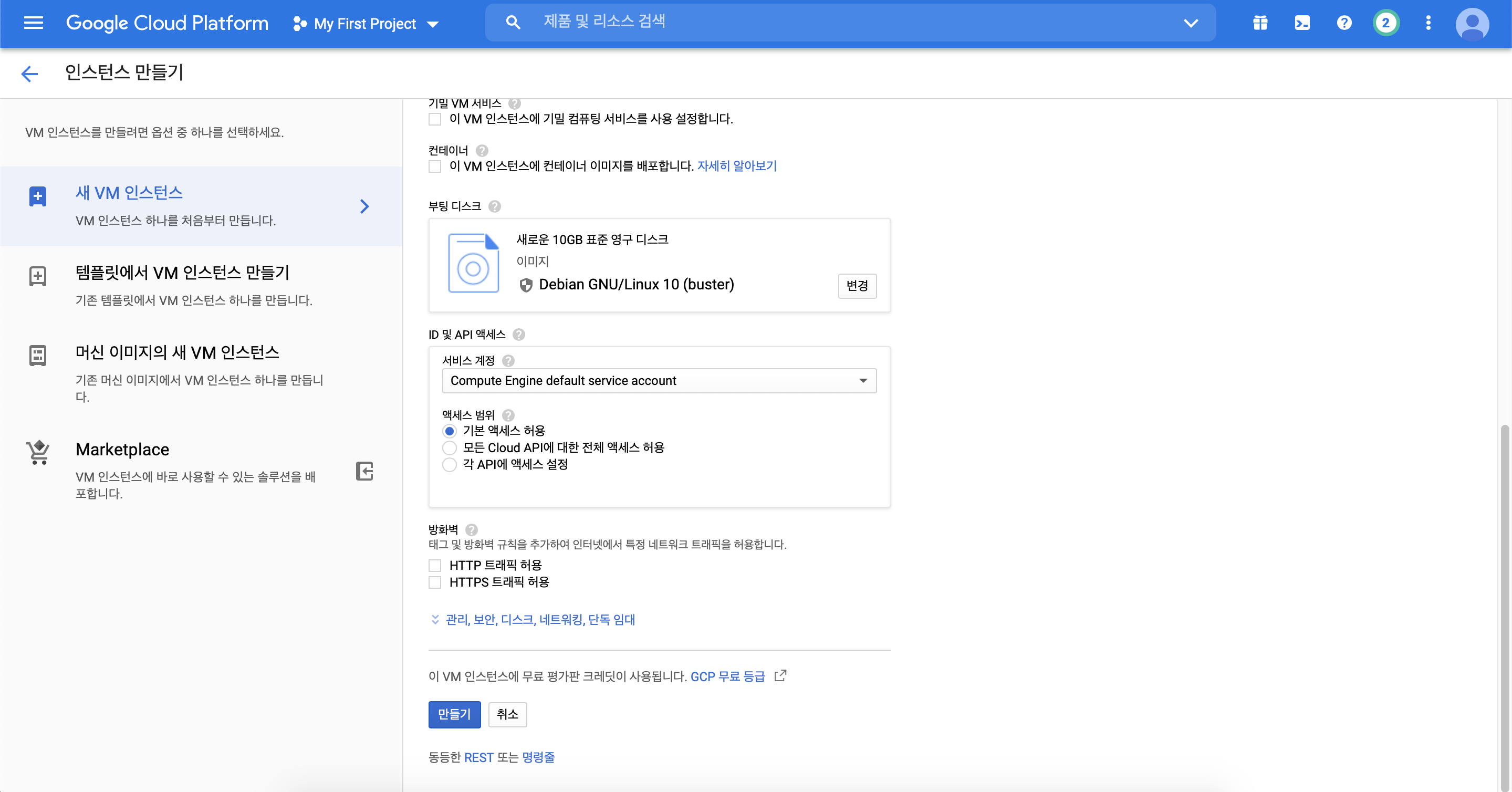
Task: Enable the 컨테이너 image deploy checkbox
Action: 435,166
